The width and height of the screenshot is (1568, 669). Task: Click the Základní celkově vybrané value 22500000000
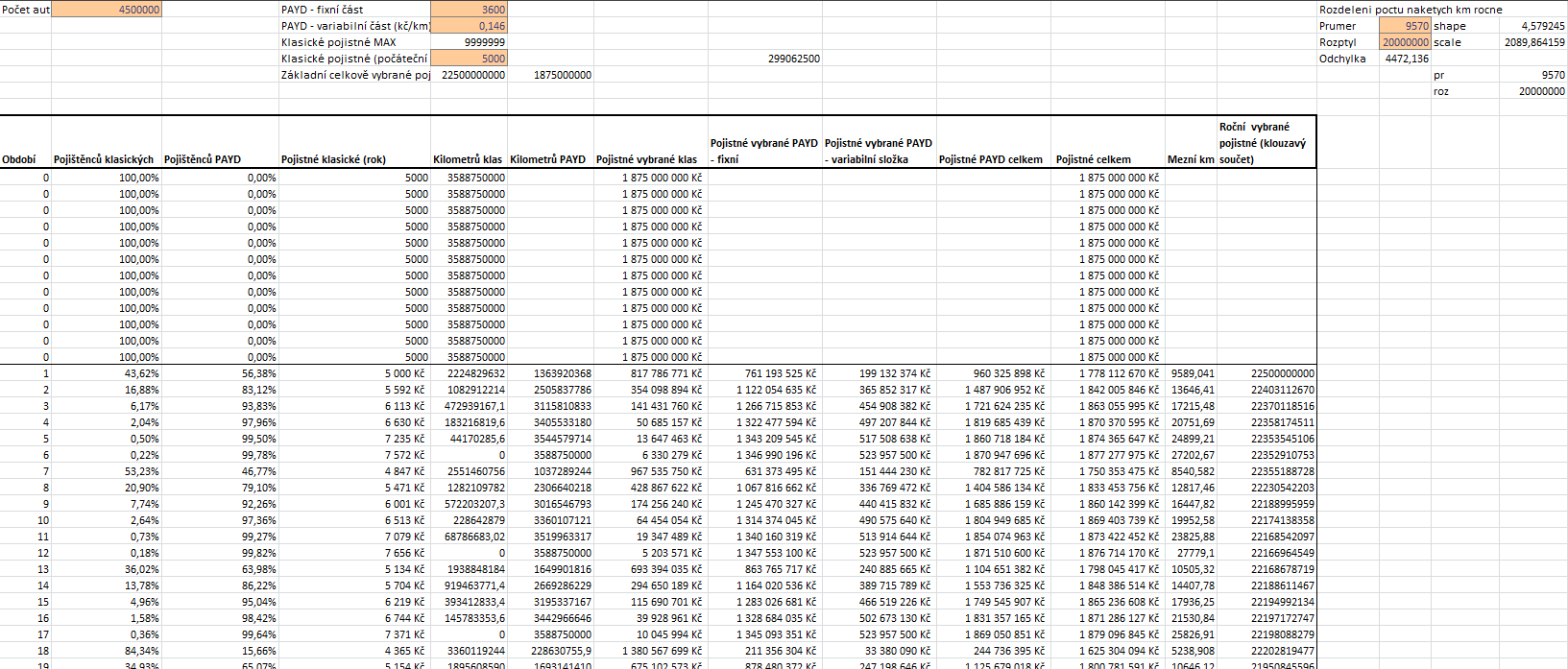click(x=472, y=75)
